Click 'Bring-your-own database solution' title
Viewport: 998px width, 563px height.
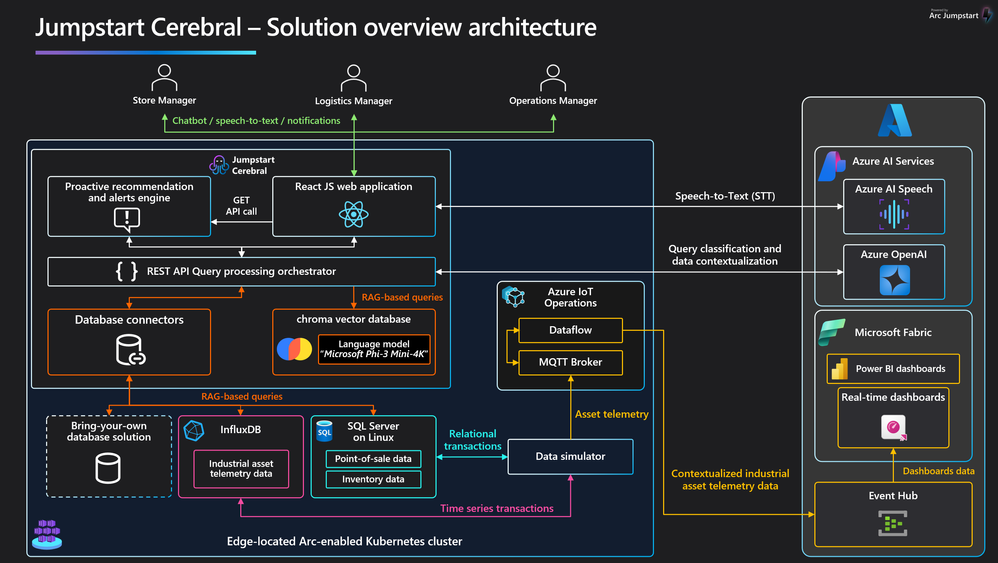tap(109, 431)
